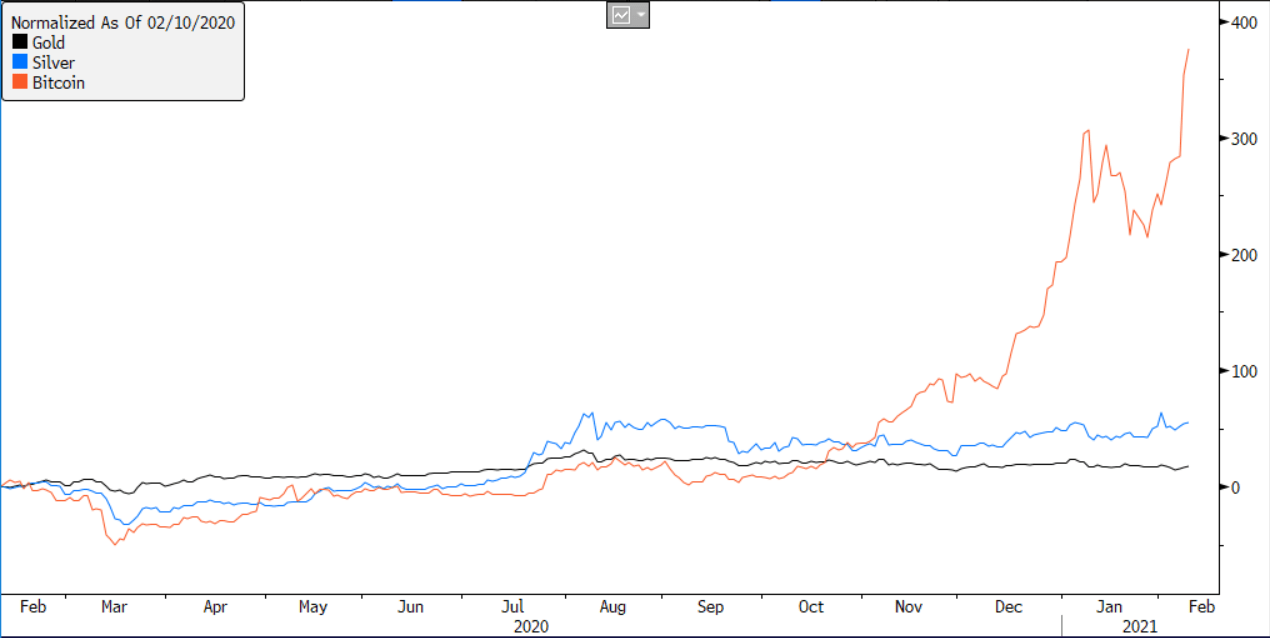Click the Sep x-axis label
The height and width of the screenshot is (638, 1270).
(x=710, y=607)
